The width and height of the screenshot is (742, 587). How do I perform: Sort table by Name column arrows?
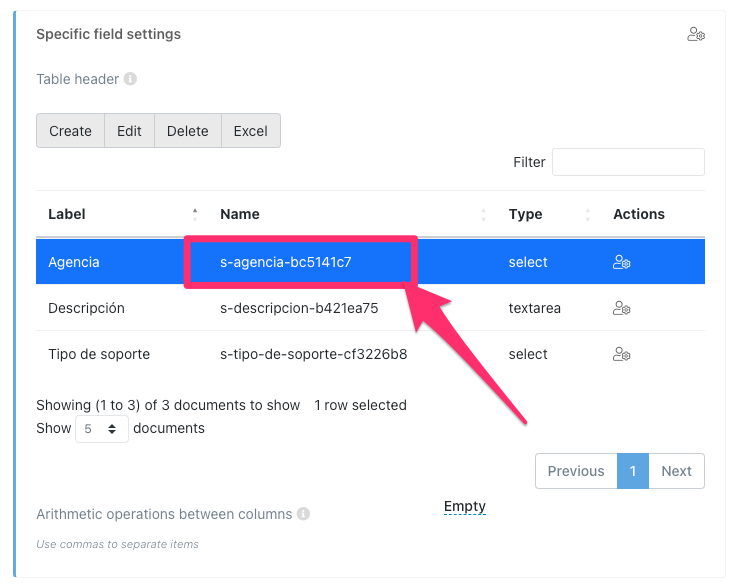coord(483,214)
